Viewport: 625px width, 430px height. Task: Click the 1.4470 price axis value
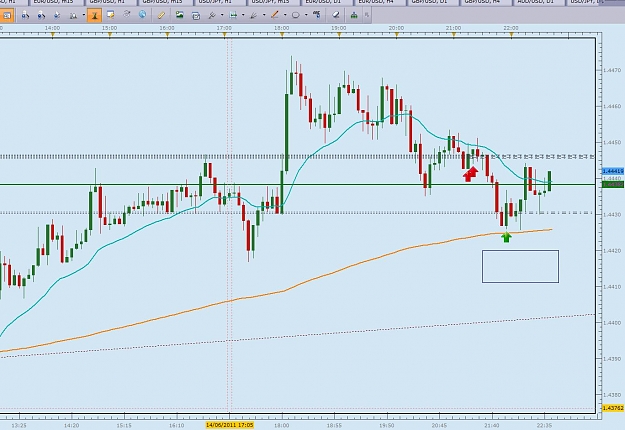click(611, 70)
